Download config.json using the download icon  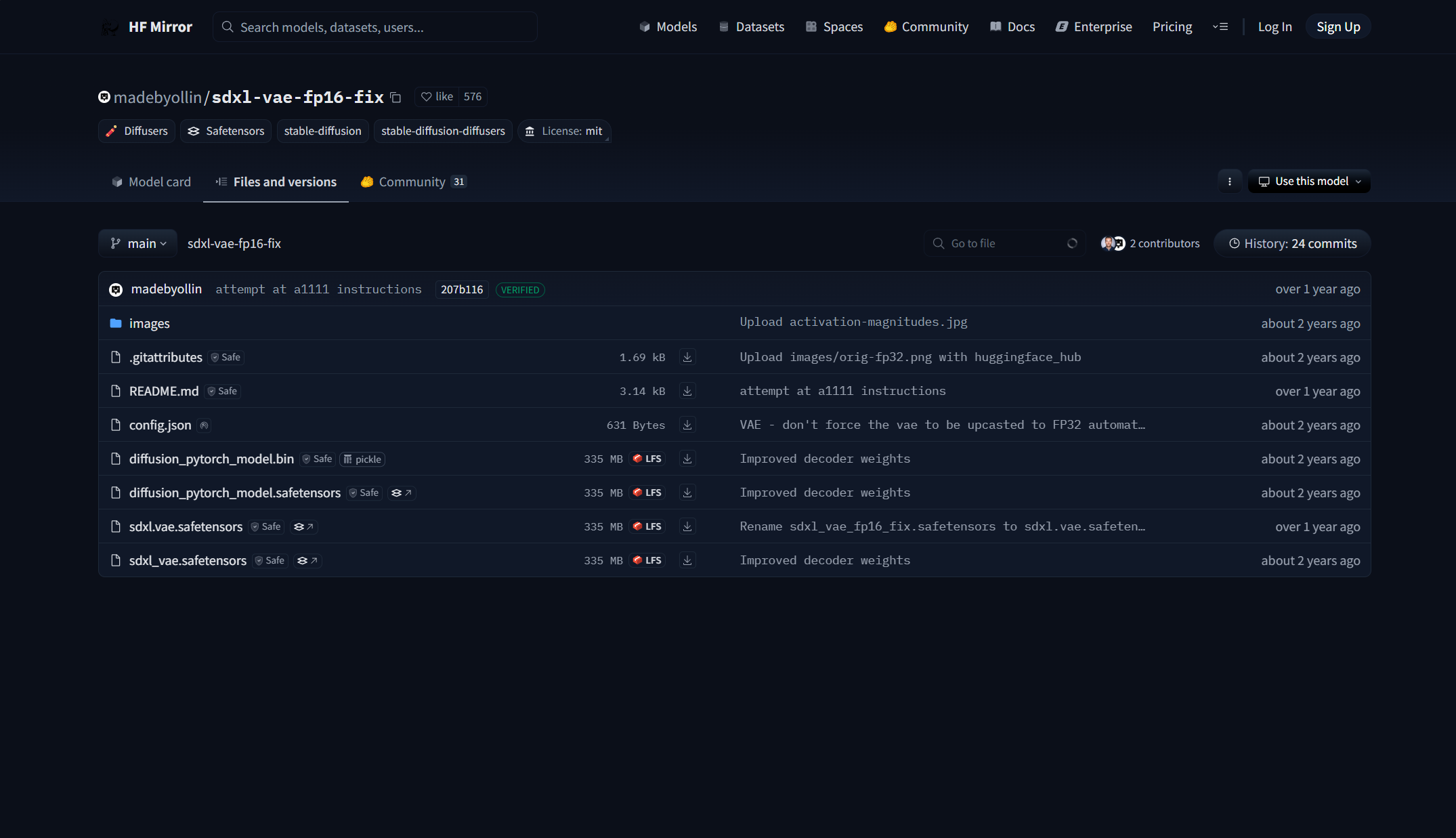[687, 425]
